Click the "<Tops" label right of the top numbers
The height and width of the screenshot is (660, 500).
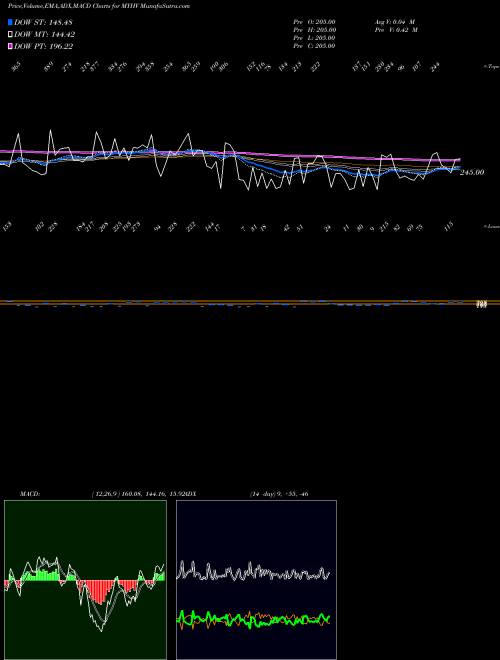[x=492, y=67]
